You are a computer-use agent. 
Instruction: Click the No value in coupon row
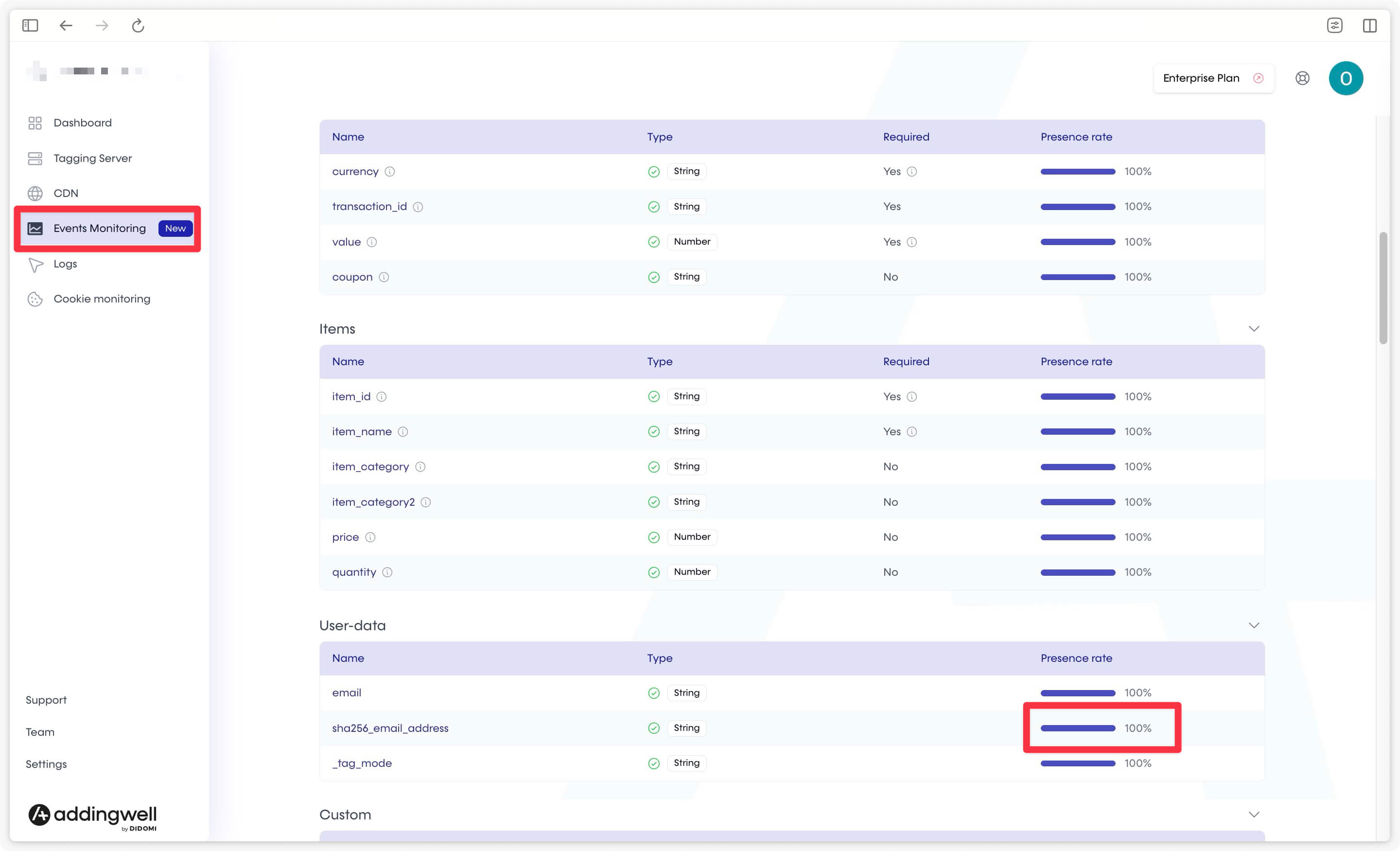891,277
